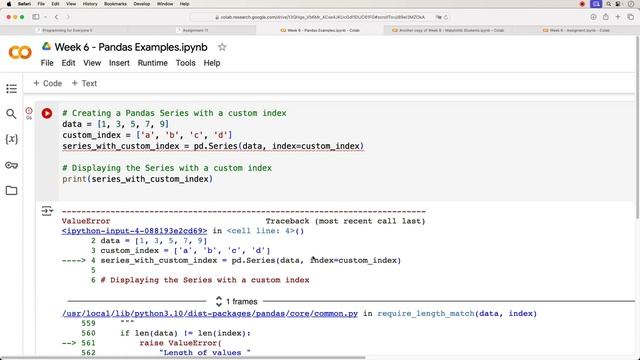
Task: Open the Safari sidebar dropdown chevron
Action: [x=45, y=17]
